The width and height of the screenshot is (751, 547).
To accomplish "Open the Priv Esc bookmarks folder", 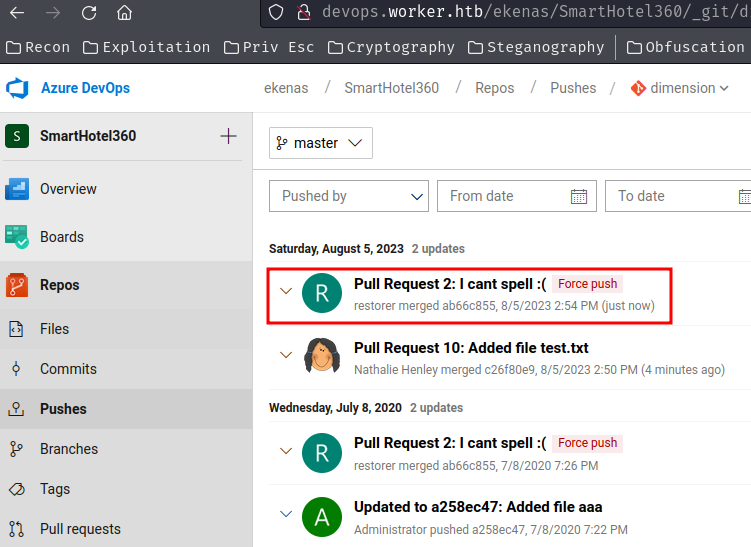I will (269, 47).
